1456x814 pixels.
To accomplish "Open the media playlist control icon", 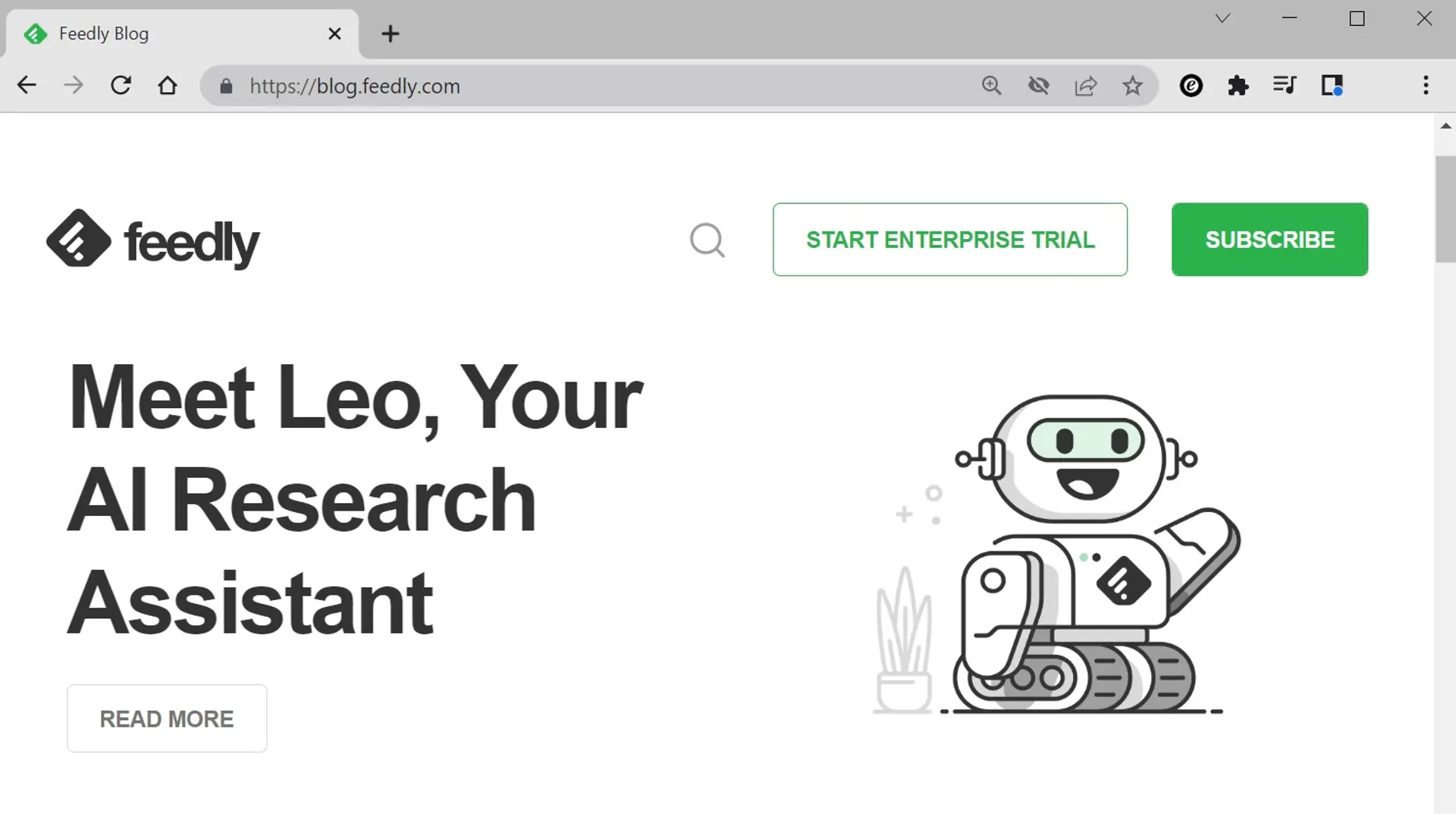I will (1285, 86).
